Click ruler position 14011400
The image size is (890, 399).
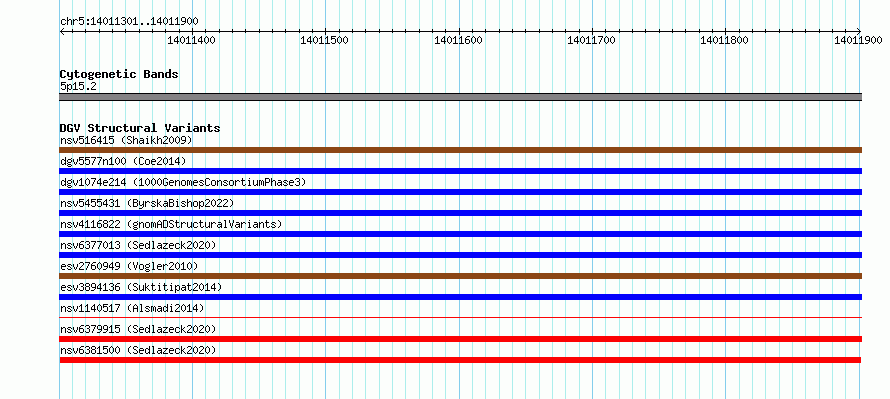pyautogui.click(x=191, y=40)
